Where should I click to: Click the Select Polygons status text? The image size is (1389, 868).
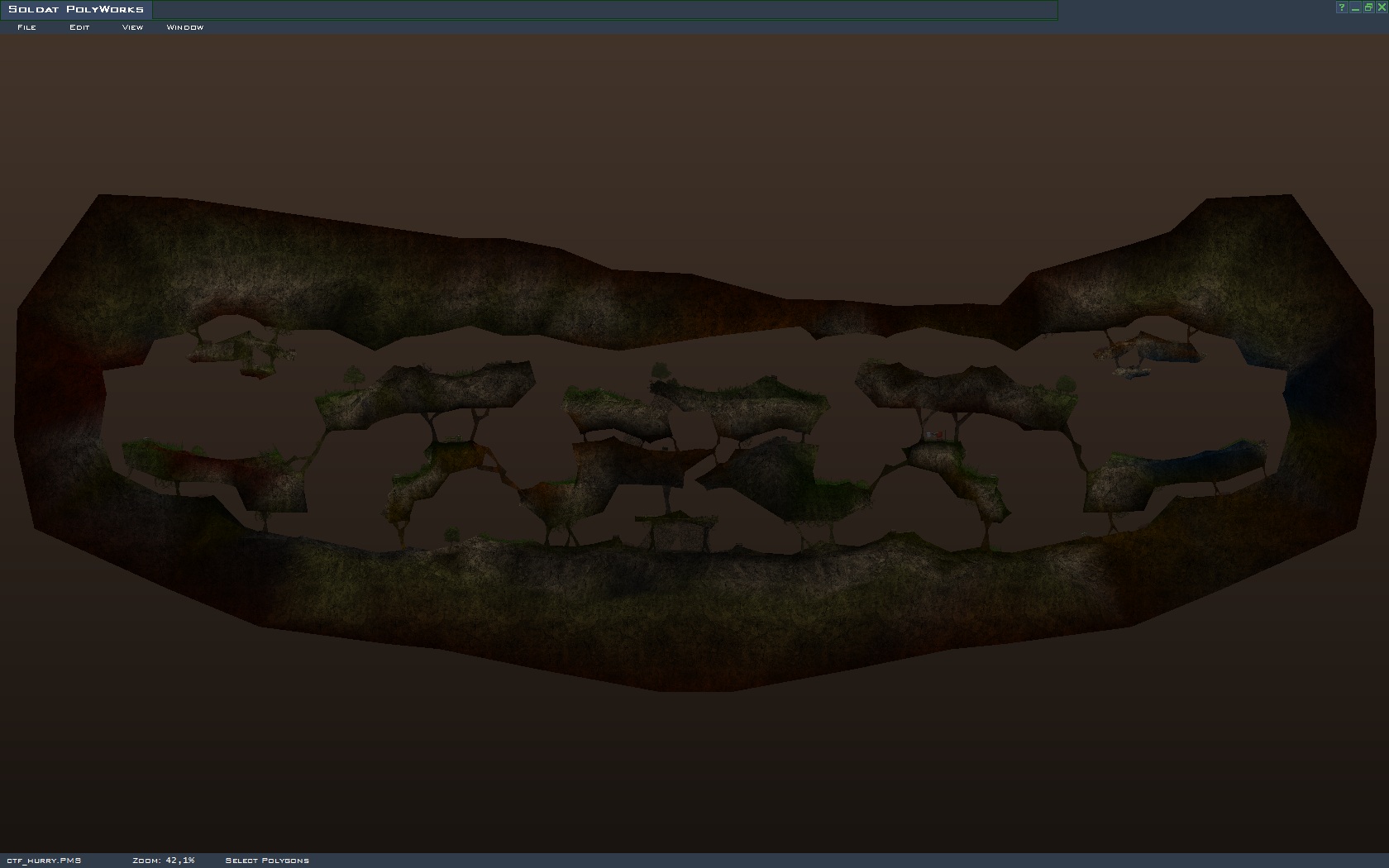(x=267, y=861)
